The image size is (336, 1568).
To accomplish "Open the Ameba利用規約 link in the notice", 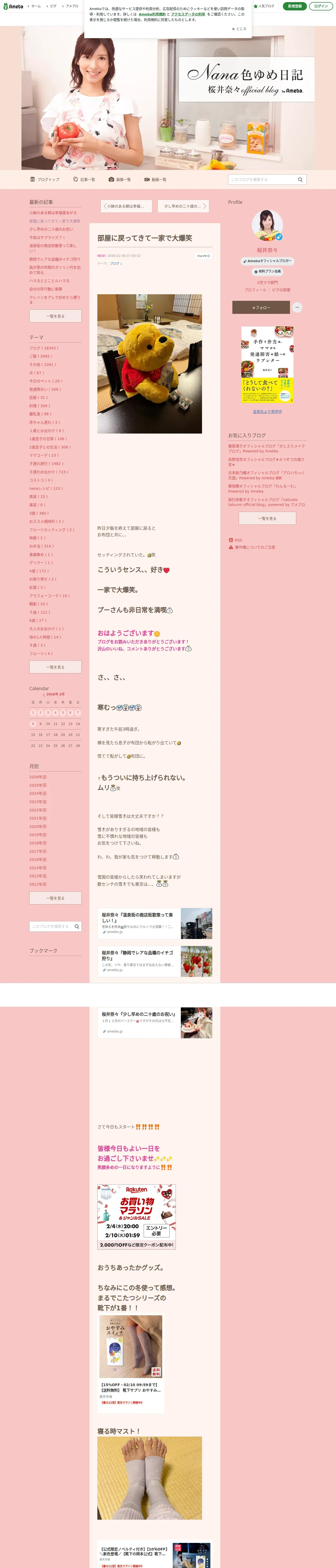I will pos(152,14).
